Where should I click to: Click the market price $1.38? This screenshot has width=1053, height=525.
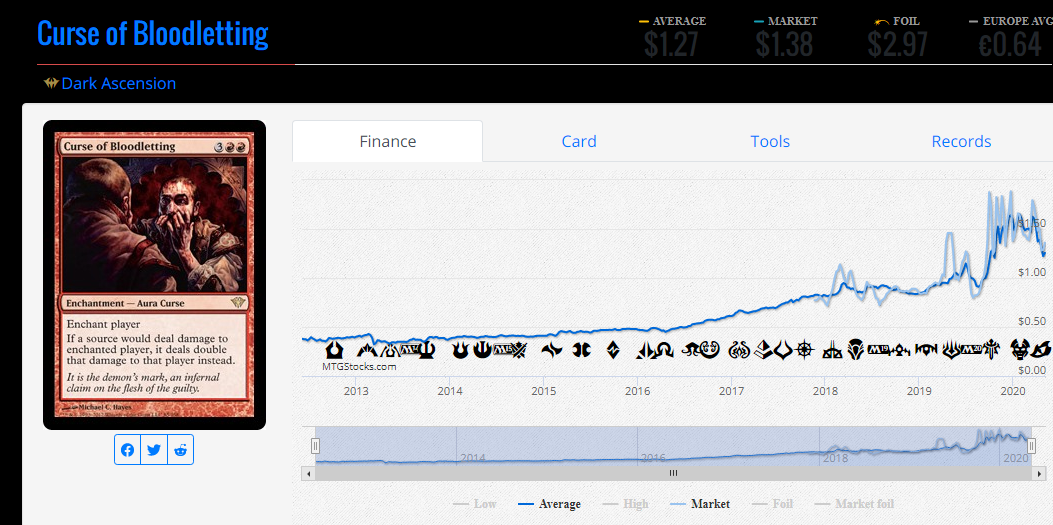tap(784, 44)
